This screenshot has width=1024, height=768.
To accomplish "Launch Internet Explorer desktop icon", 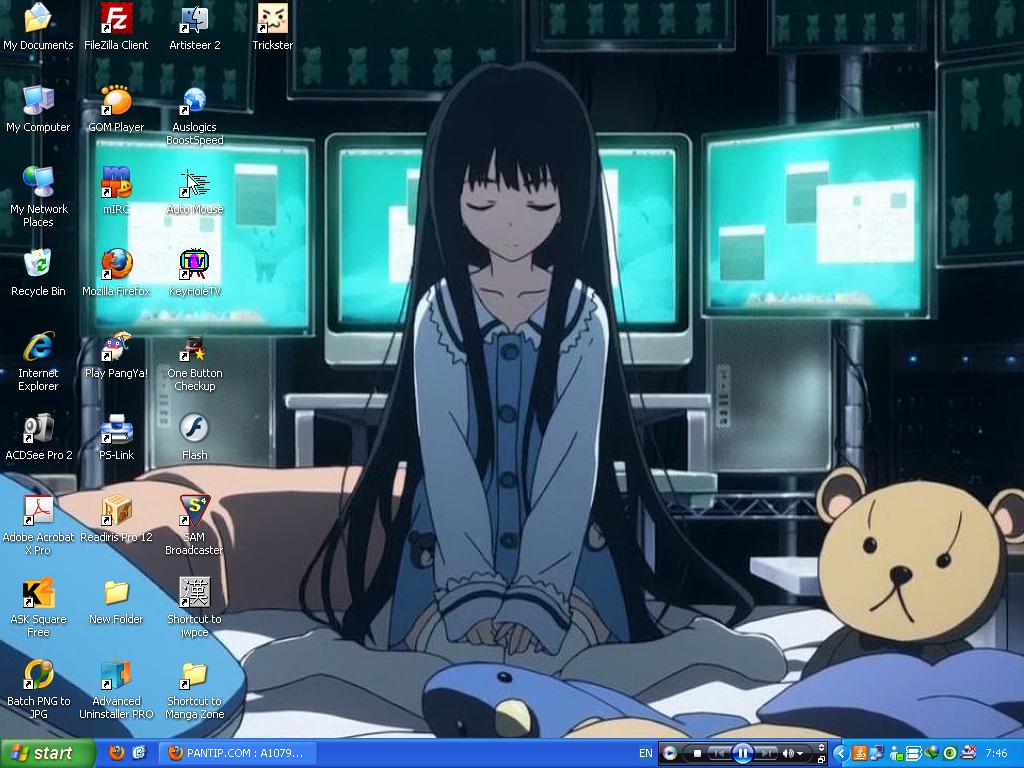I will pos(38,362).
